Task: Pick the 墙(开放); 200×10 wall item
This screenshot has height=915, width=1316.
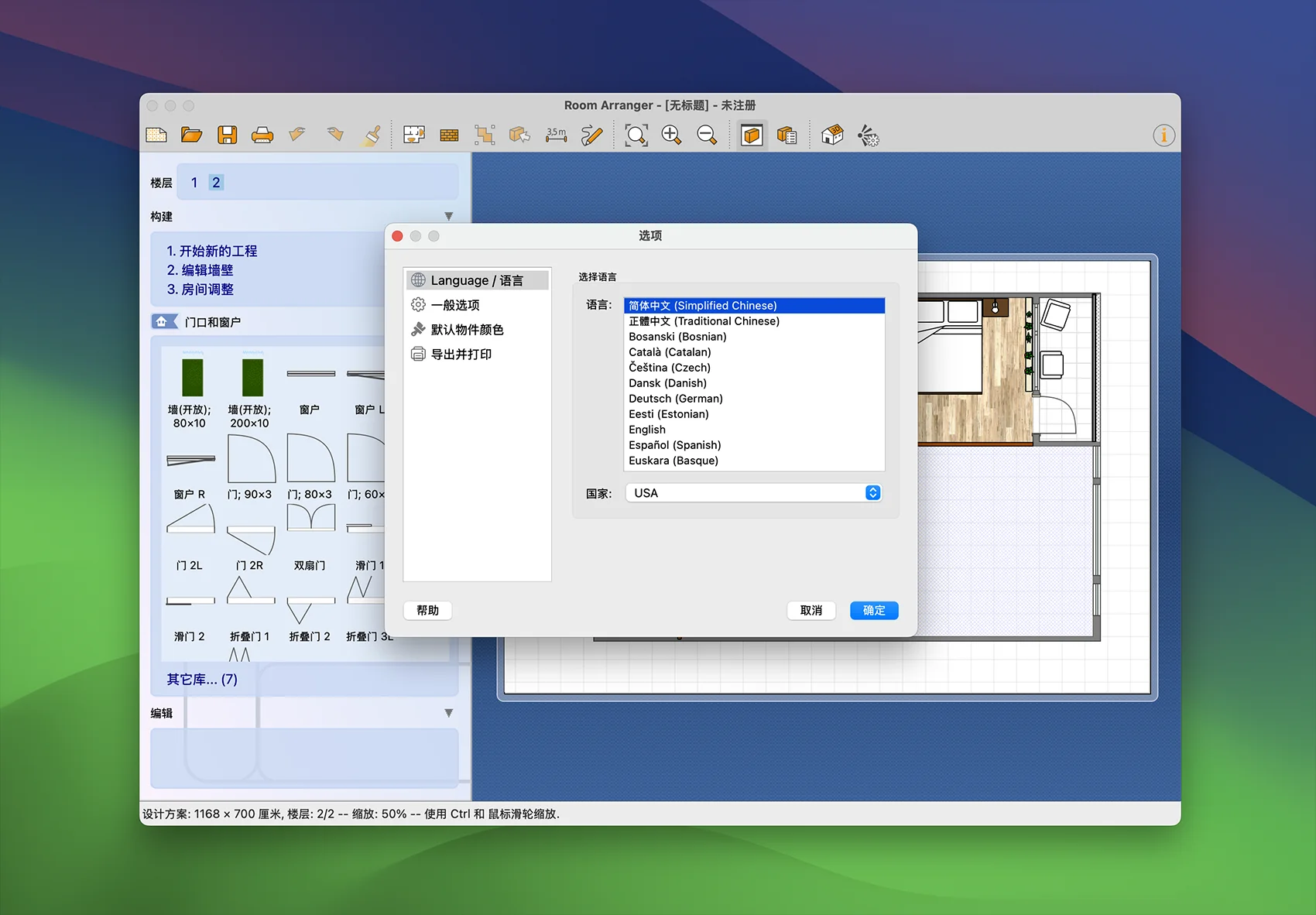Action: pyautogui.click(x=250, y=389)
